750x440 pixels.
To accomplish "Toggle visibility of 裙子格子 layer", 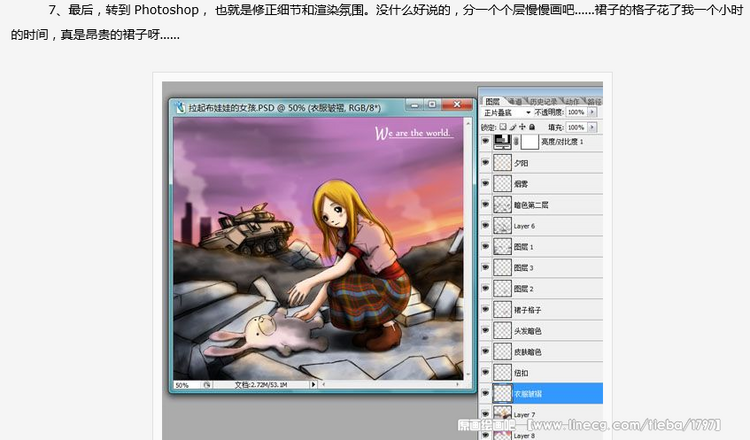I will tap(485, 310).
